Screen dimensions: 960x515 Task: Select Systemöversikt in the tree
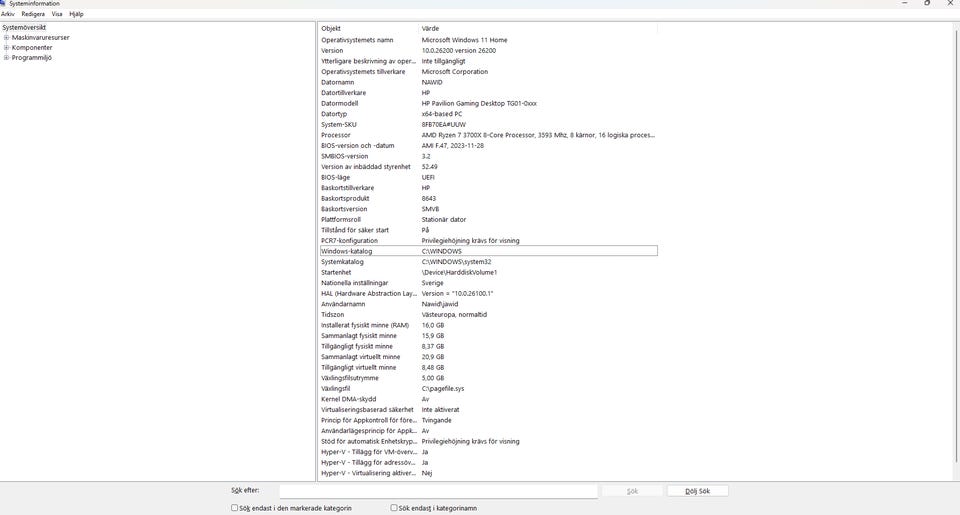click(x=24, y=28)
